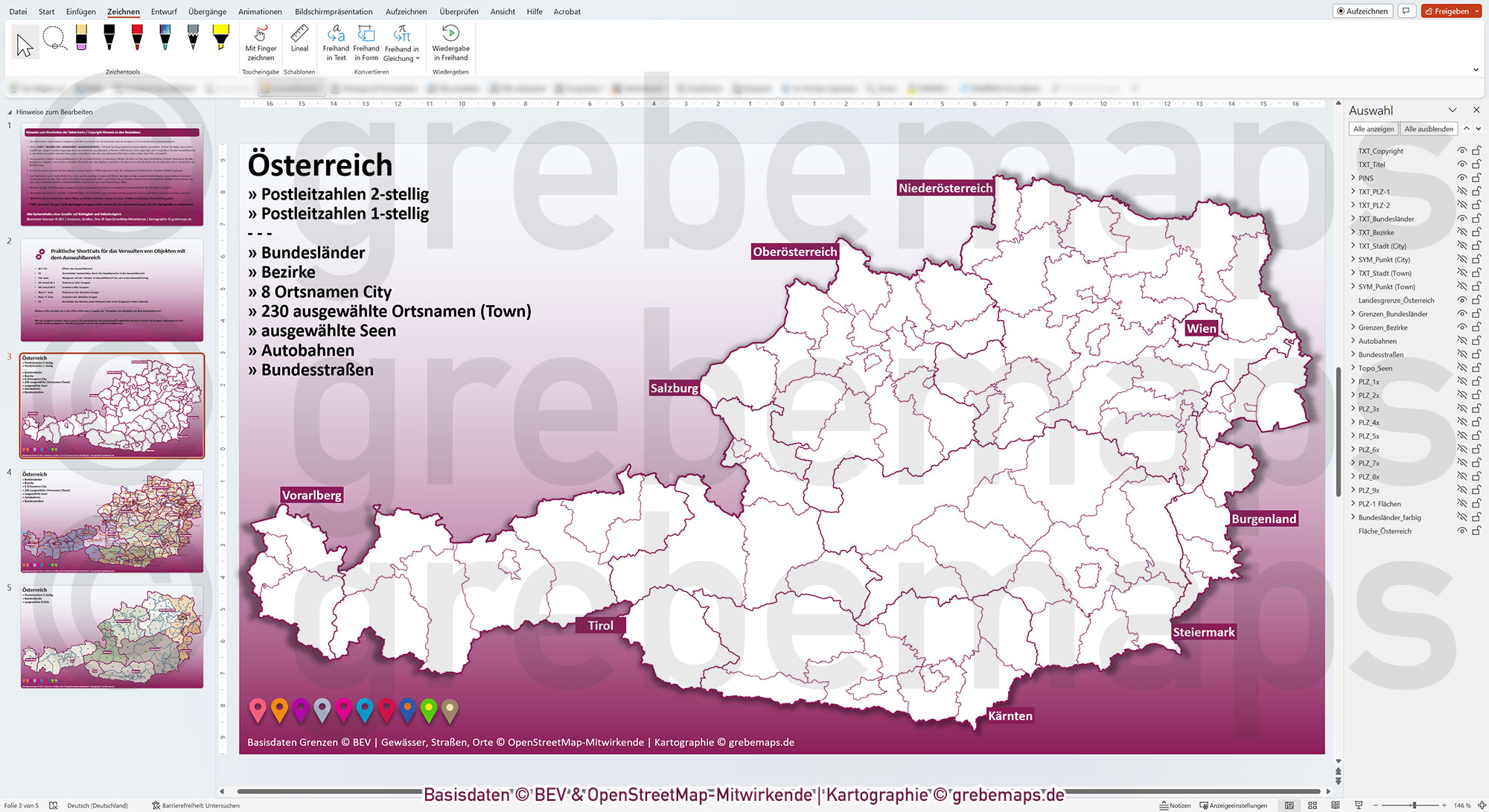The image size is (1489, 812).
Task: Open the Ansicht menu tab
Action: tap(502, 11)
